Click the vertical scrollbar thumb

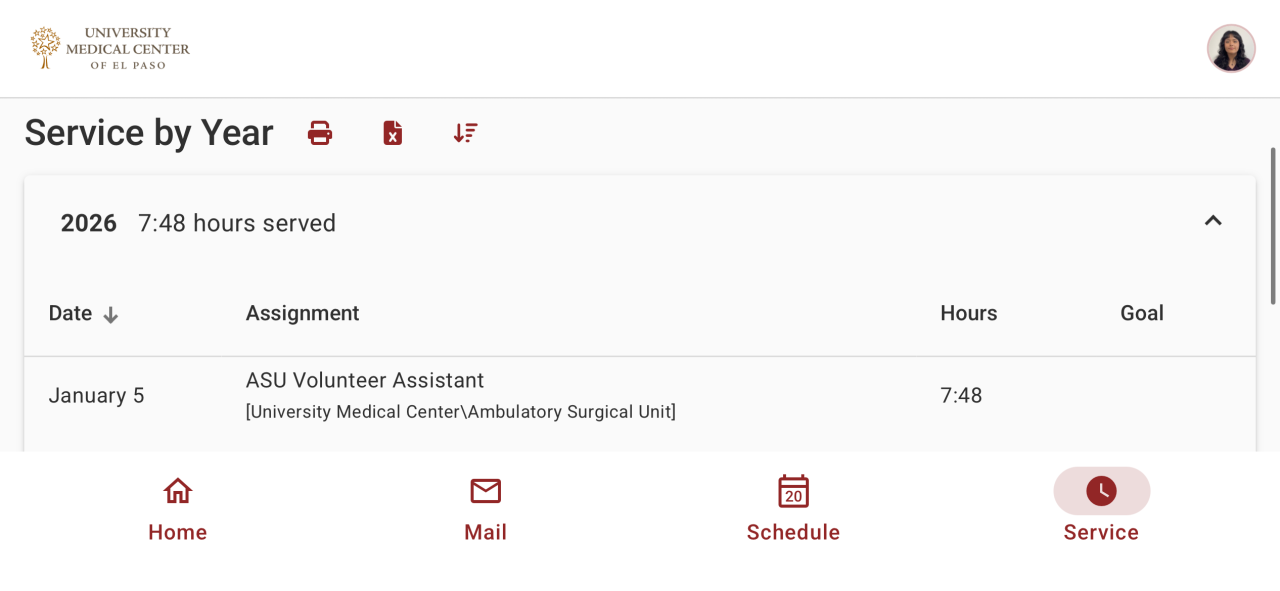pos(1273,225)
